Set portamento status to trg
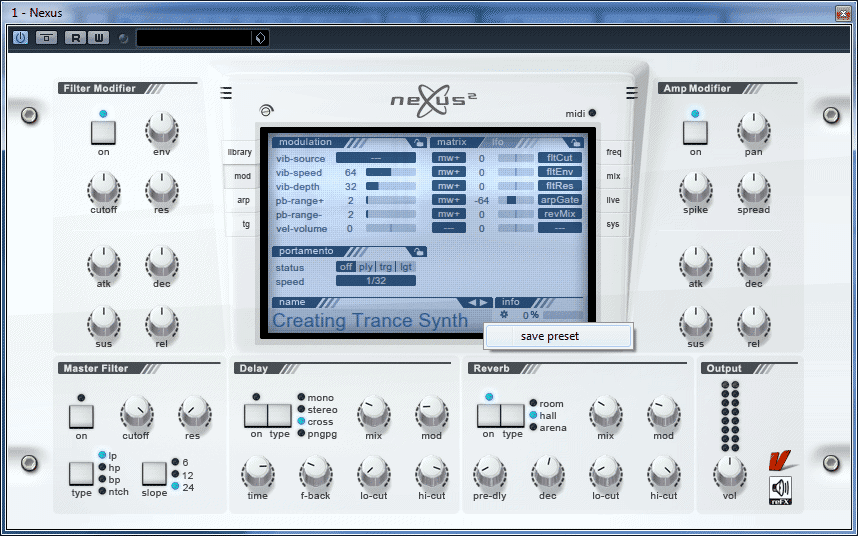The image size is (858, 536). click(386, 267)
